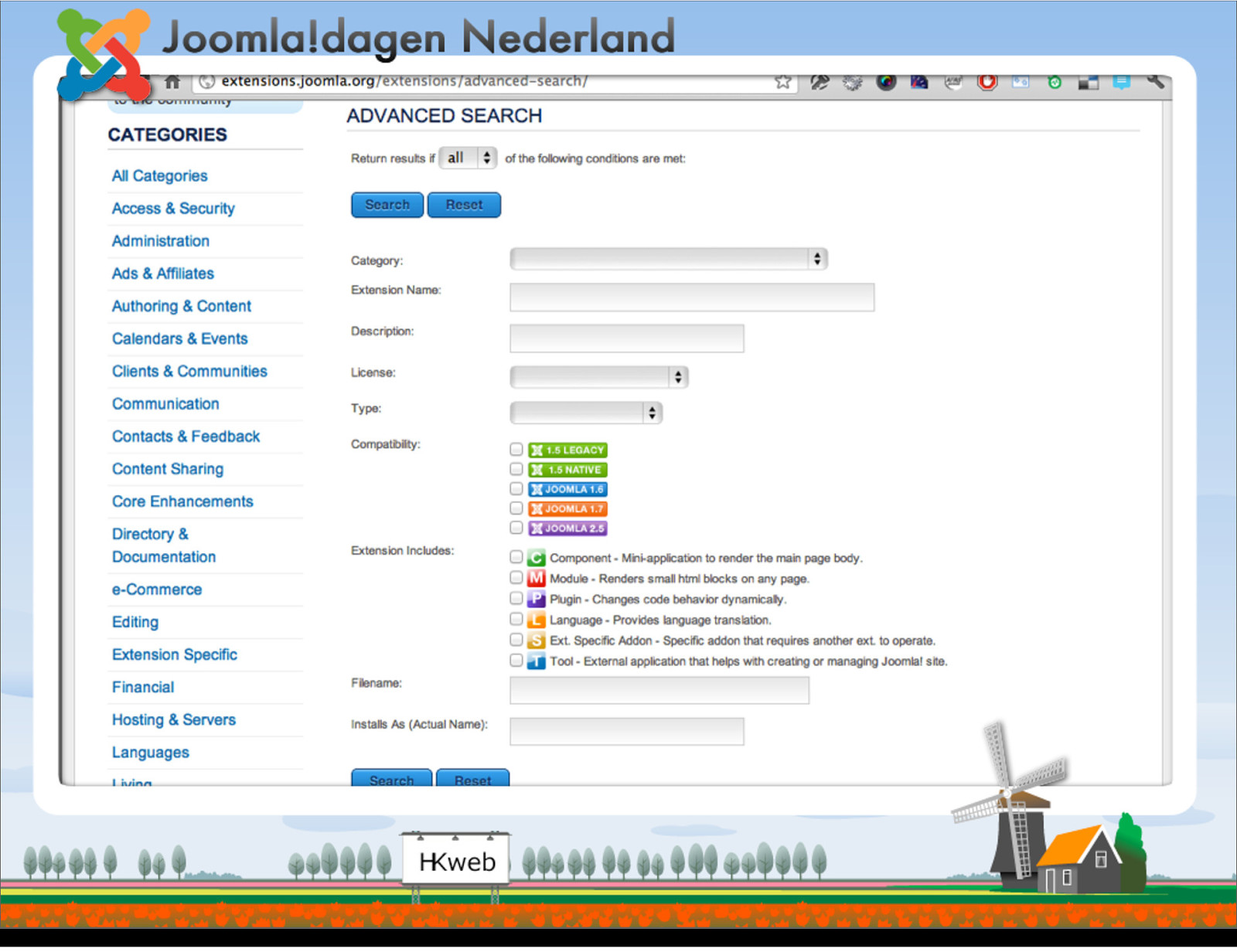Open Directory & Documentation category link
The width and height of the screenshot is (1237, 952).
pos(164,546)
